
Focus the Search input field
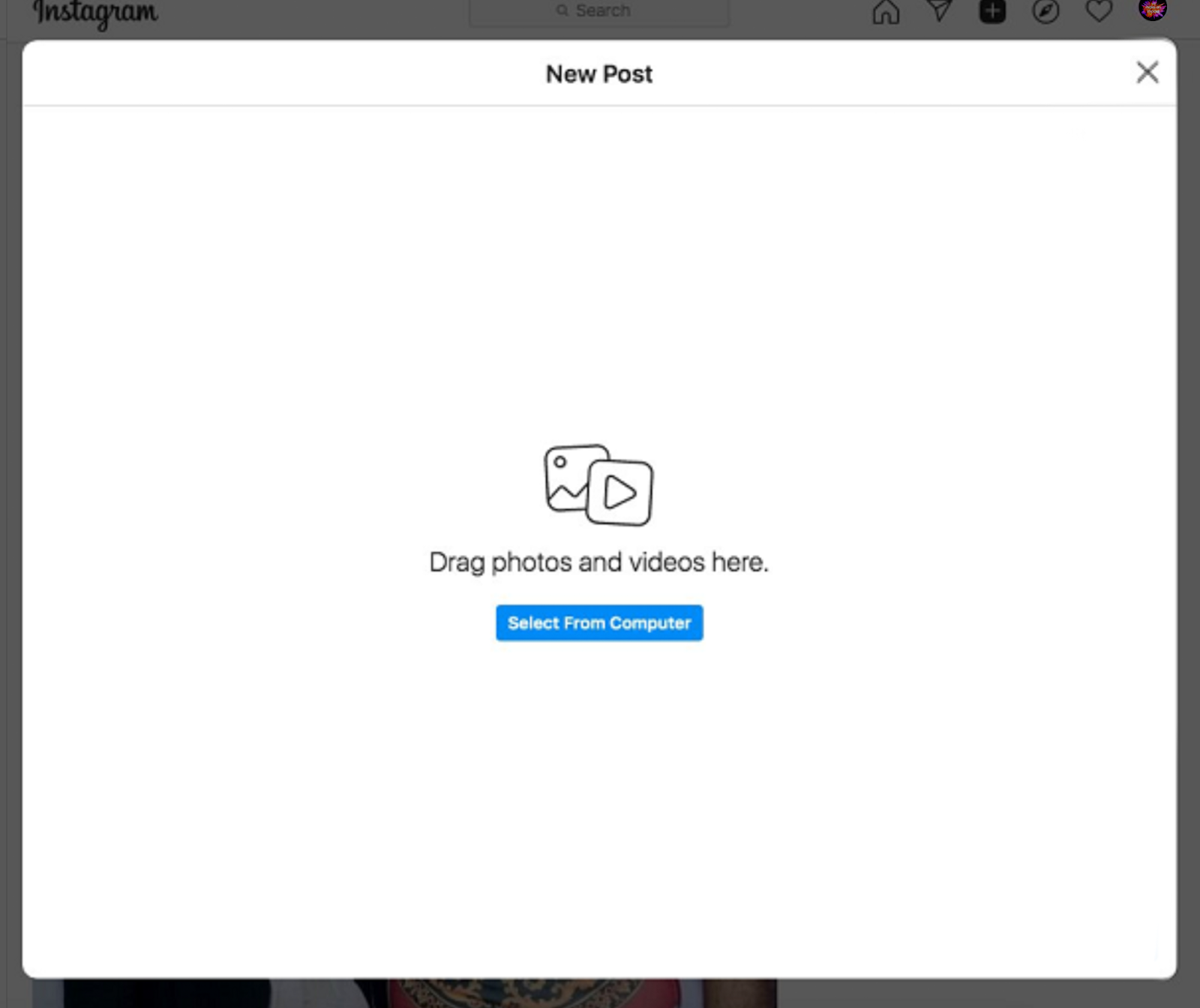coord(598,12)
